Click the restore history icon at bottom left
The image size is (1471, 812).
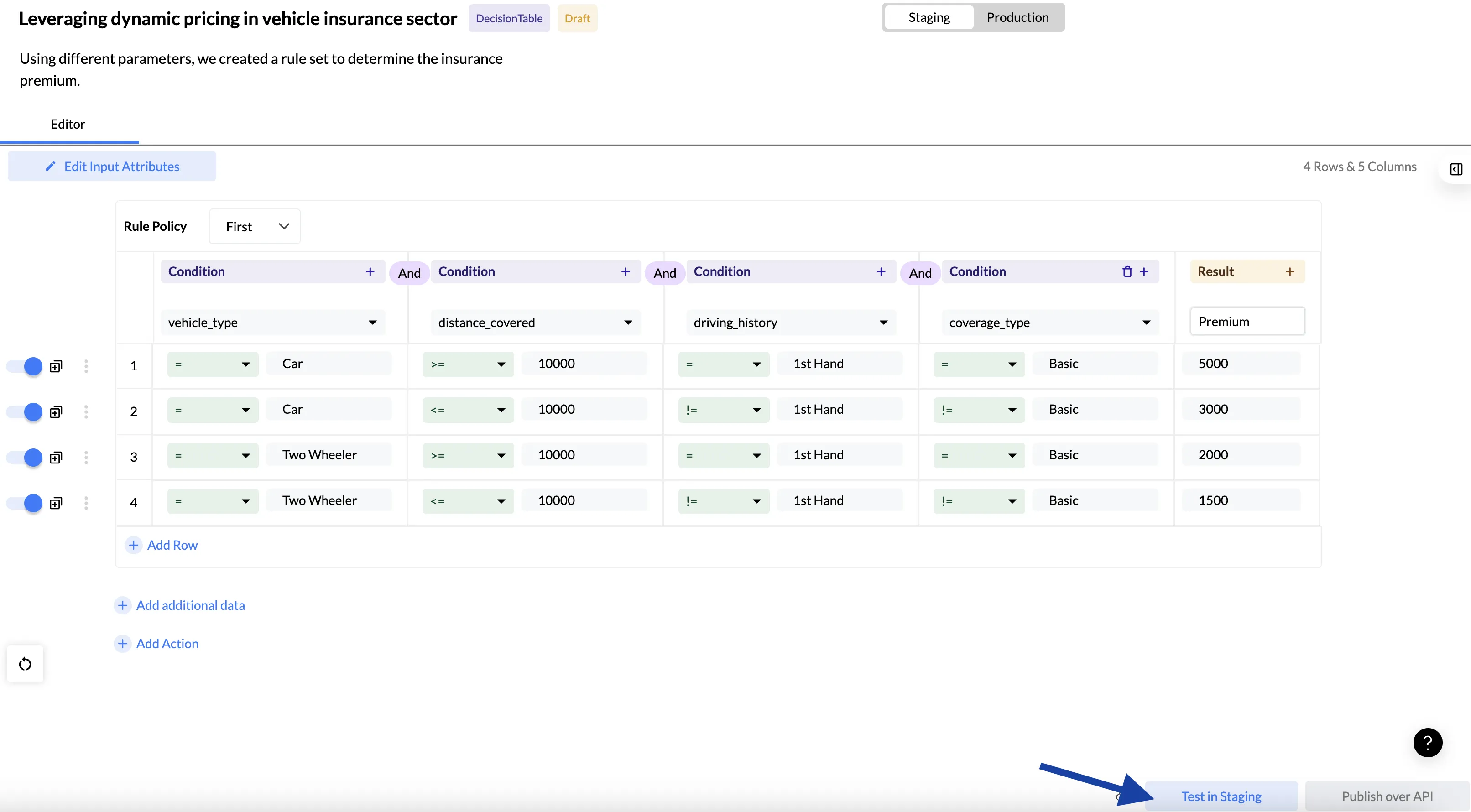(x=25, y=664)
